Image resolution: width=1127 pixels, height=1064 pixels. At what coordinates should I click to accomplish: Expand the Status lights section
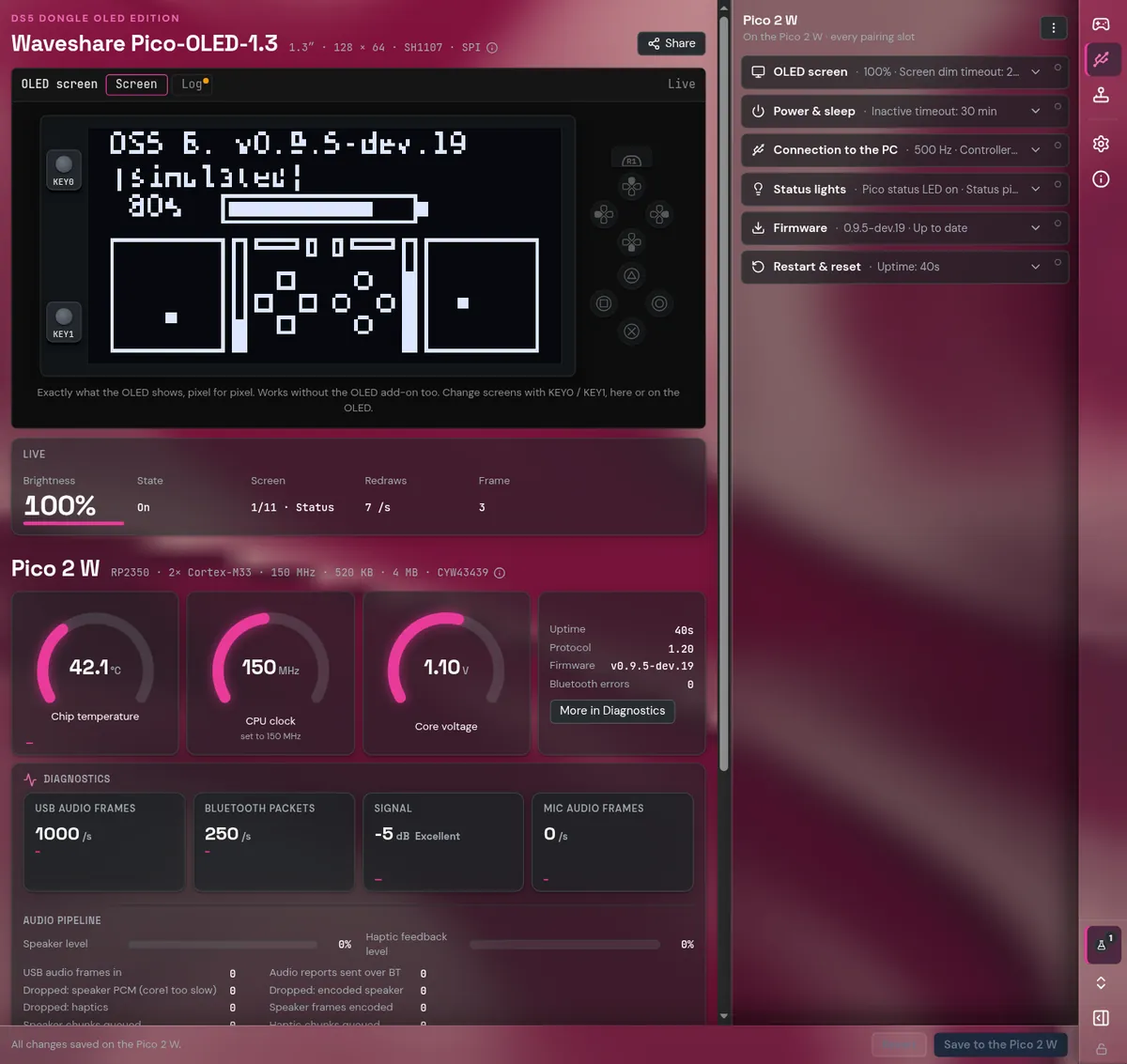904,189
